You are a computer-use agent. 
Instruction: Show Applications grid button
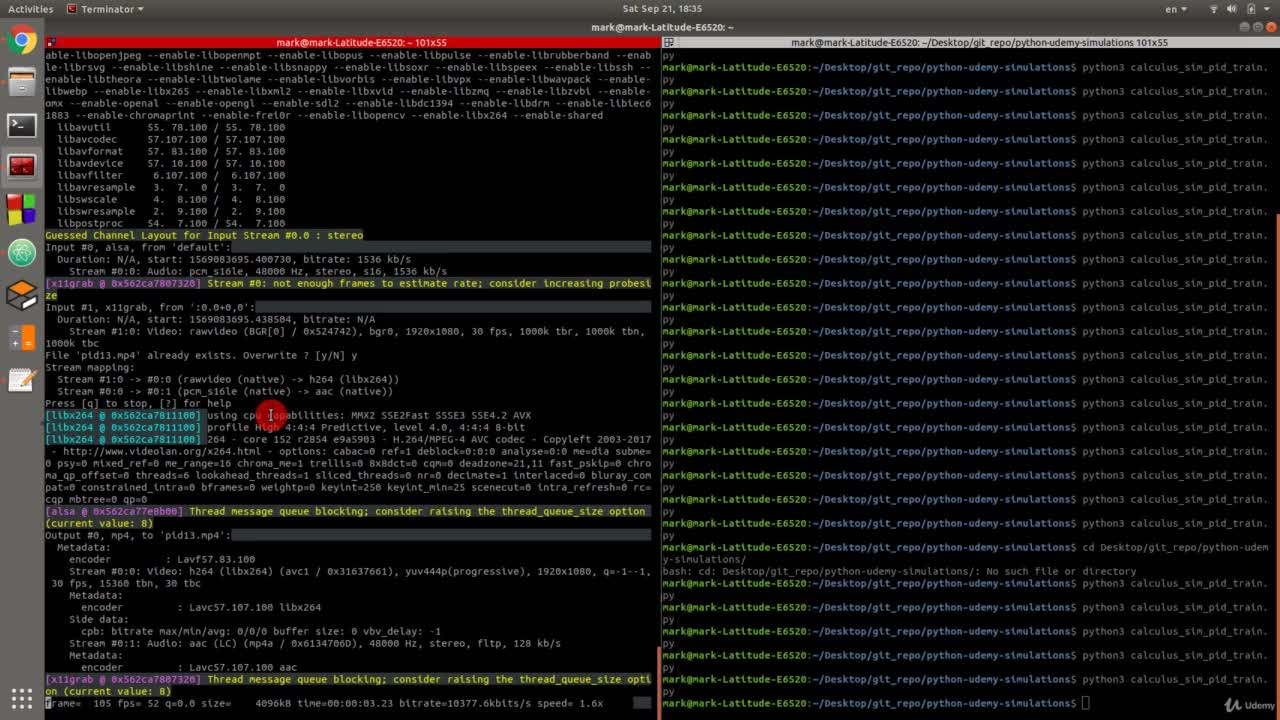click(22, 697)
